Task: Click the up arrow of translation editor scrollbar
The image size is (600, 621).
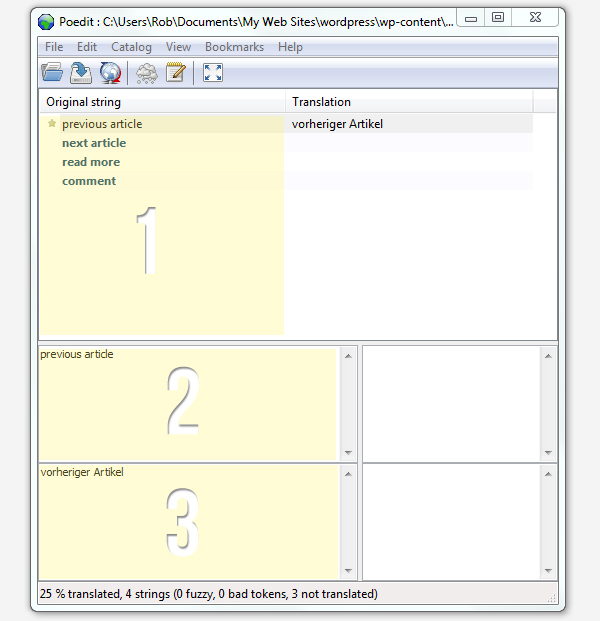Action: [x=349, y=474]
